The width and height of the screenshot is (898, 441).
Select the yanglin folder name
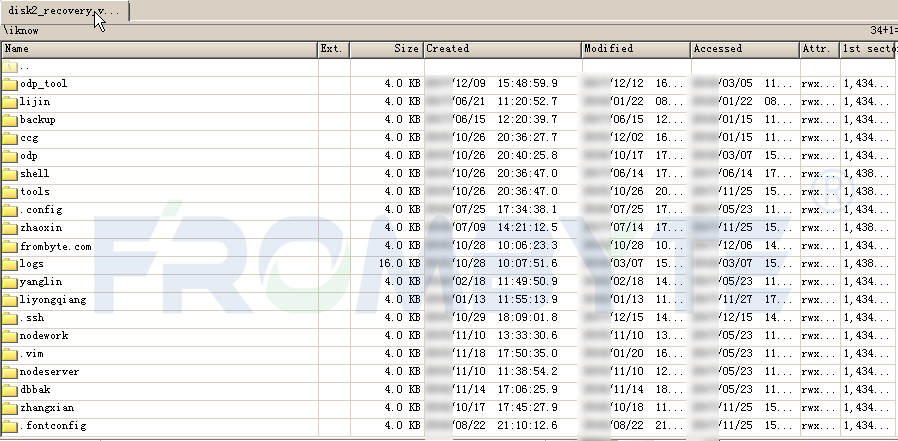(41, 282)
